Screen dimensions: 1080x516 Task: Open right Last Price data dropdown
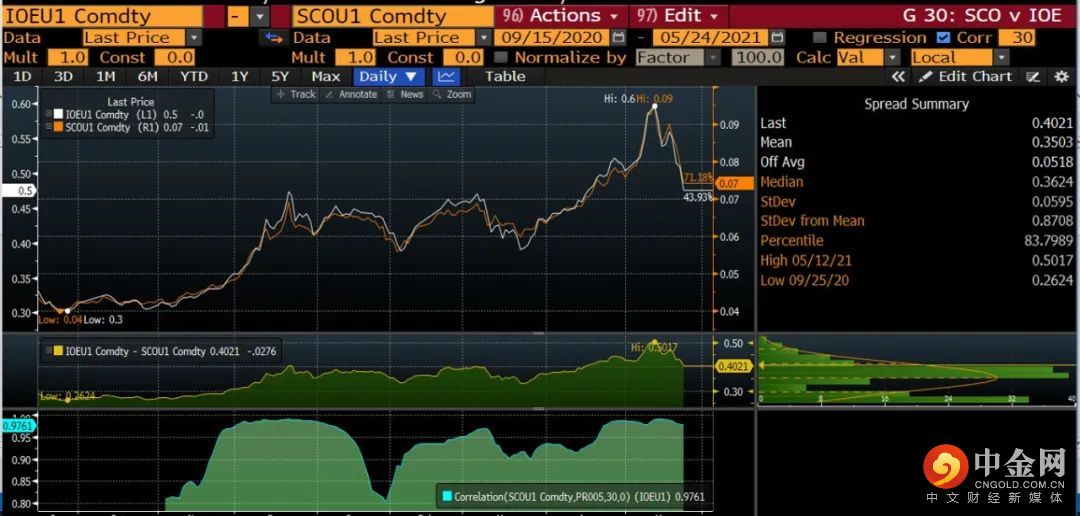point(484,38)
